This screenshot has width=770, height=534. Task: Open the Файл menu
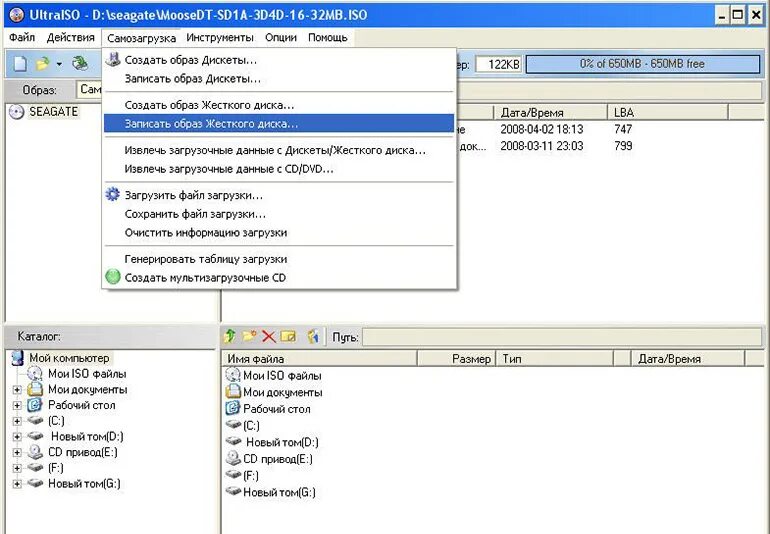point(22,37)
